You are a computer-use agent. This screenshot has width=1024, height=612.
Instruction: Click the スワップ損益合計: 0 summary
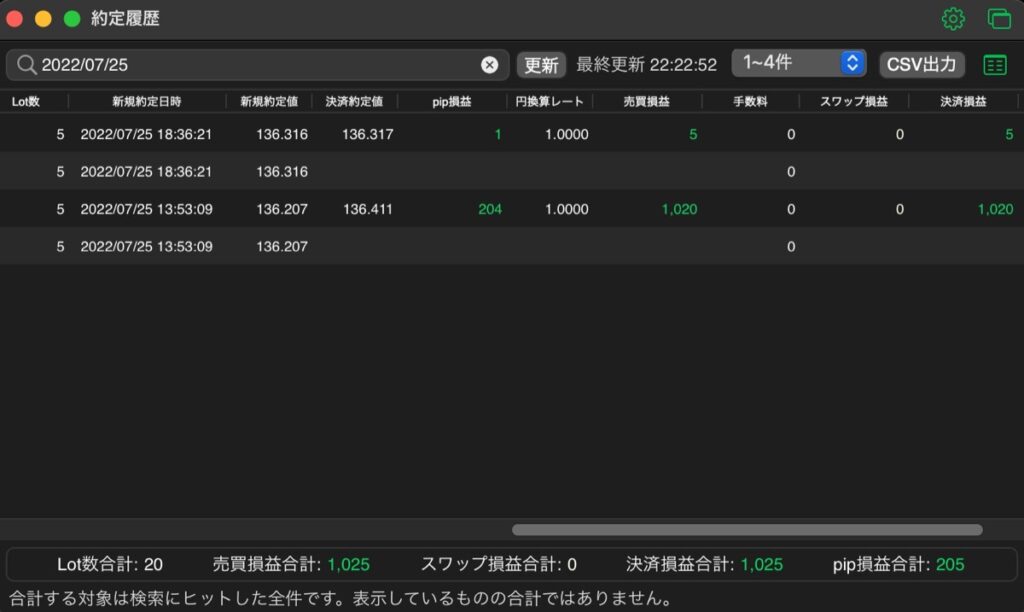pos(498,564)
